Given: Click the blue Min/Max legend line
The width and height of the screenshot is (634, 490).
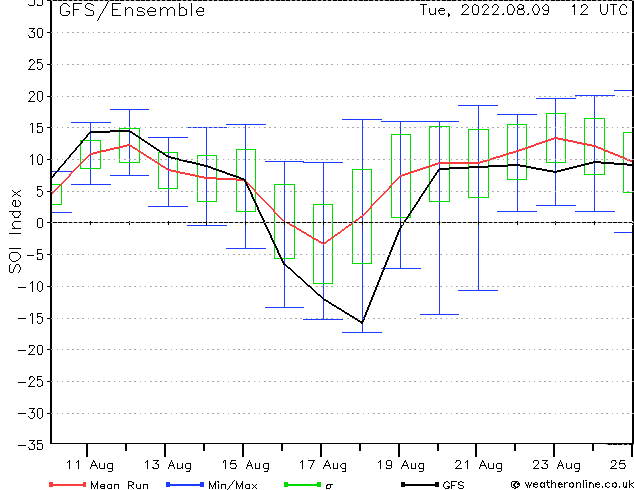Looking at the screenshot, I should click(x=185, y=484).
